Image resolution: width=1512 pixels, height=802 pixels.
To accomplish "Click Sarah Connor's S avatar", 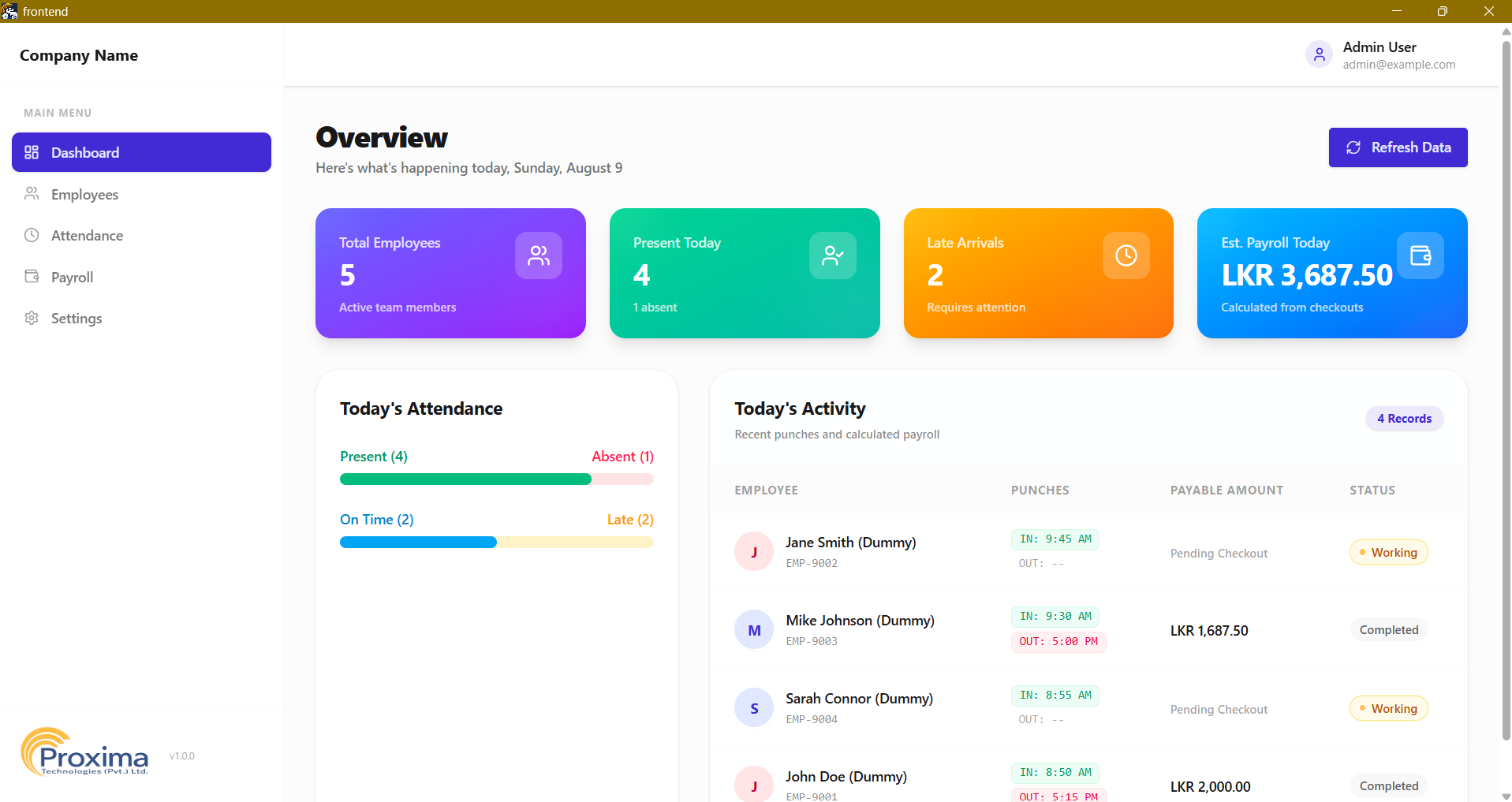I will click(754, 707).
